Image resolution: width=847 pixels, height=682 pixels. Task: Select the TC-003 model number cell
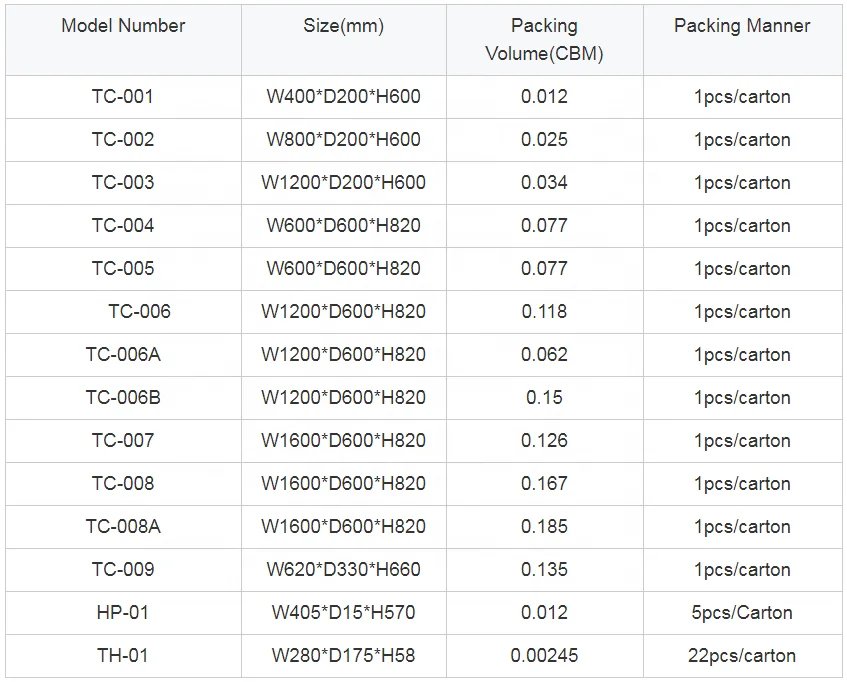tap(123, 183)
